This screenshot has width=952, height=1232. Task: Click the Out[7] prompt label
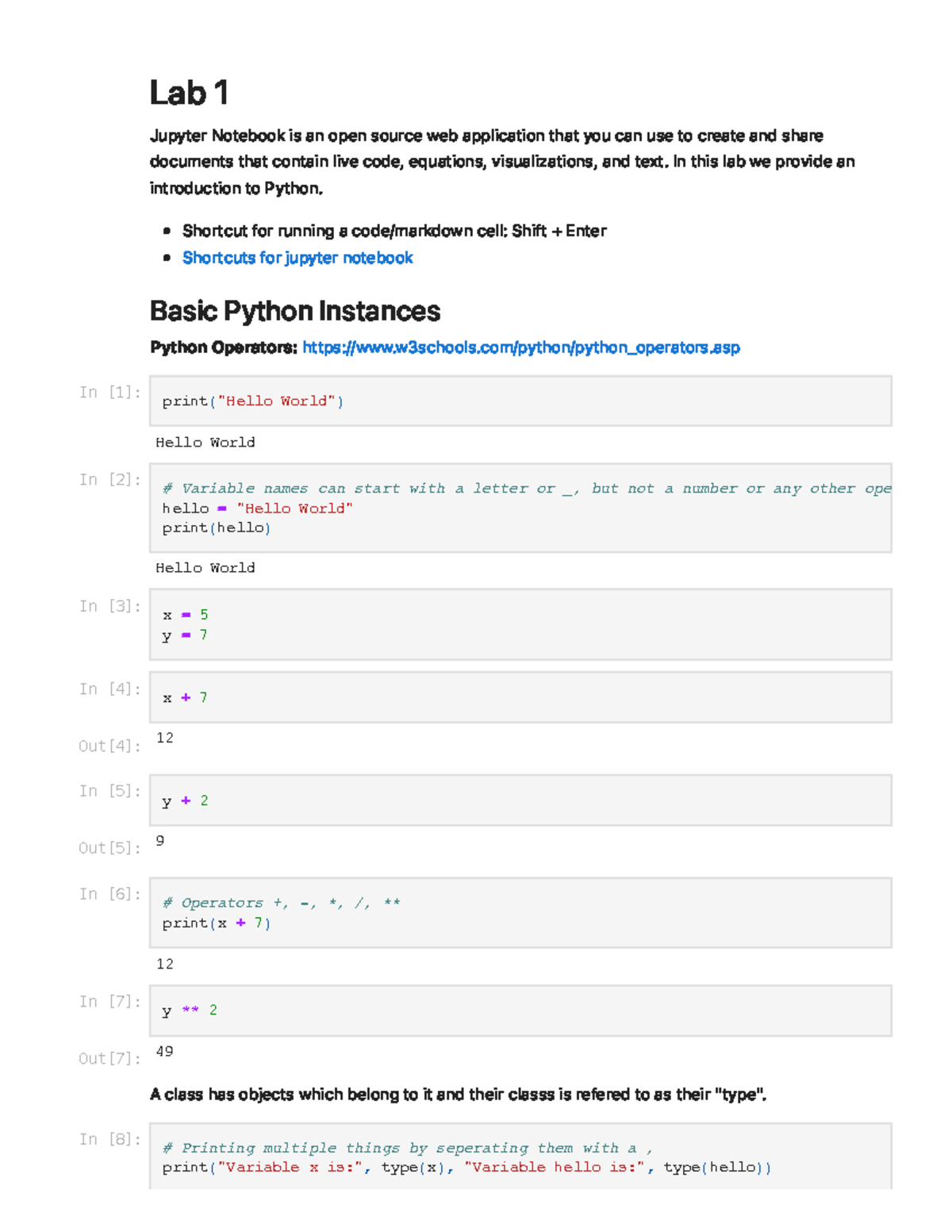tap(109, 1059)
